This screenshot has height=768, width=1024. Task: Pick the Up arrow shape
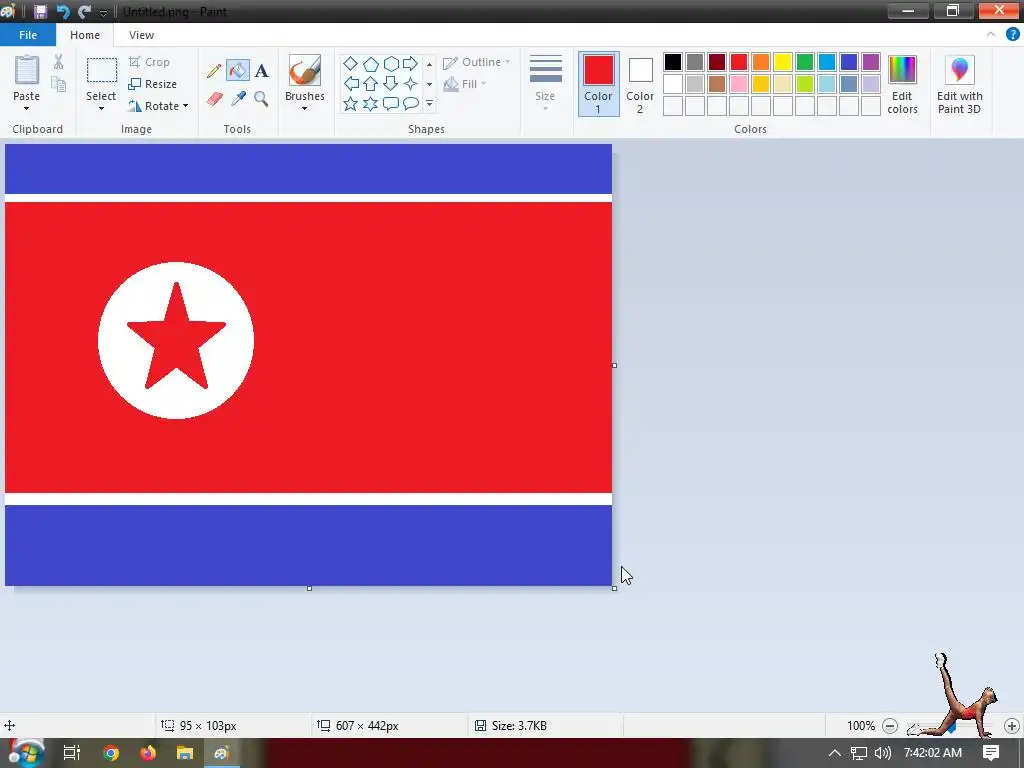[371, 84]
